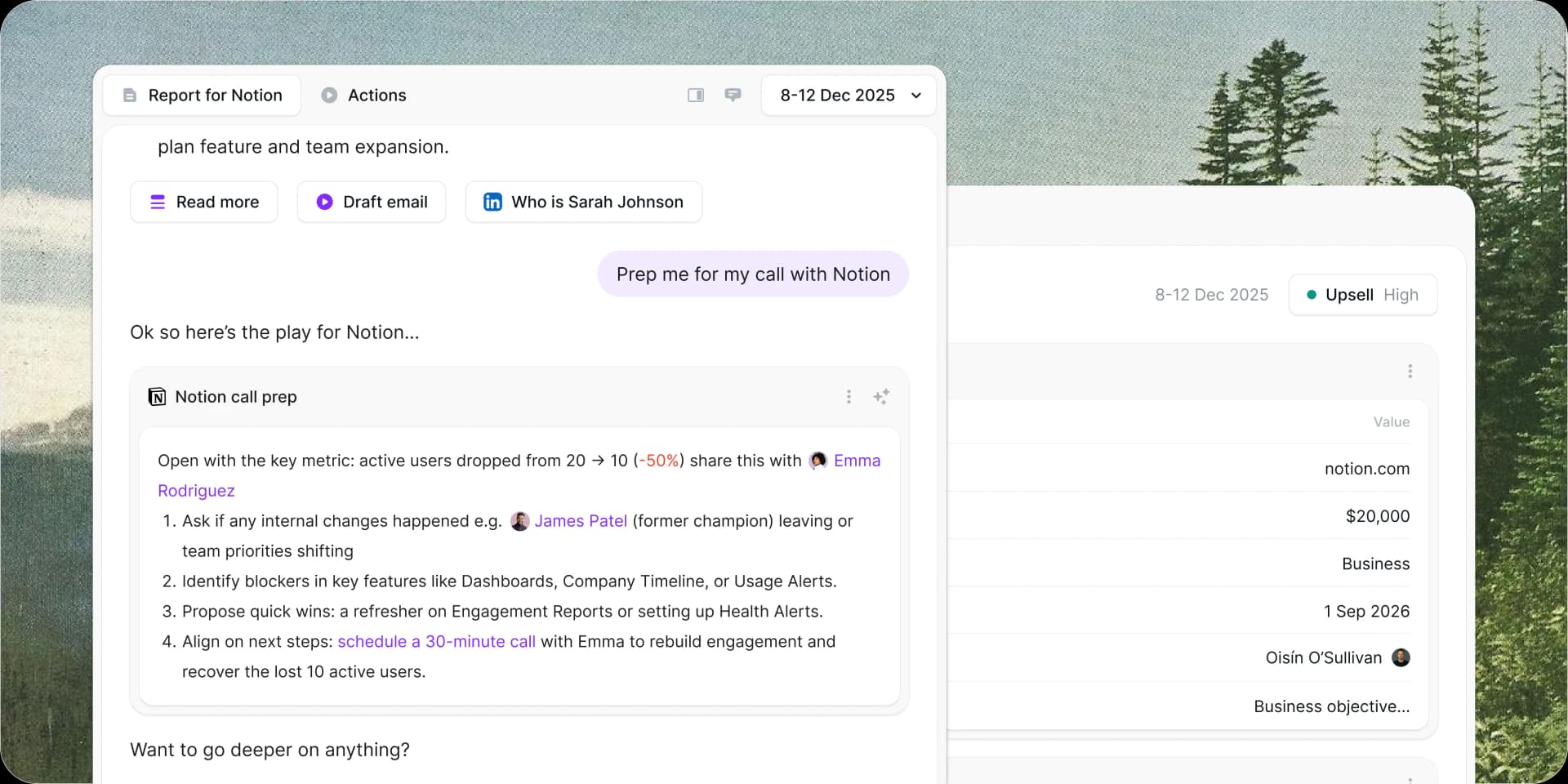Open the James Patel mention link
The image size is (1568, 784).
581,521
